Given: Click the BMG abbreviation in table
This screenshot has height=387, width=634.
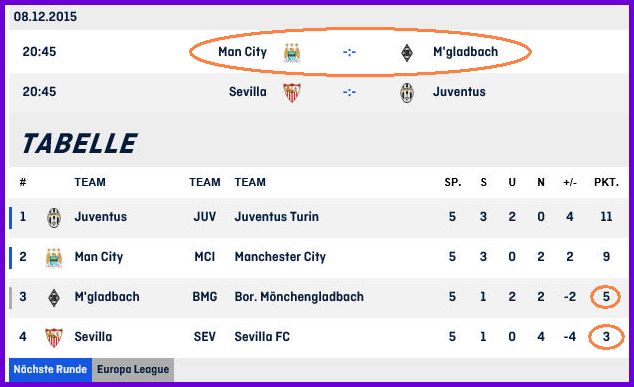Looking at the screenshot, I should point(205,296).
